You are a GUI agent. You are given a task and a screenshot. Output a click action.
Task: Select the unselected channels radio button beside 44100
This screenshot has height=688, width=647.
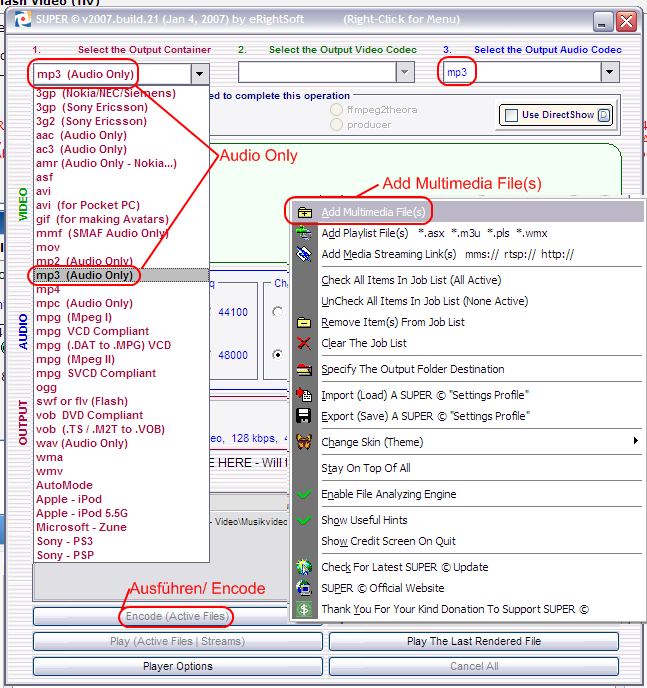tap(277, 312)
